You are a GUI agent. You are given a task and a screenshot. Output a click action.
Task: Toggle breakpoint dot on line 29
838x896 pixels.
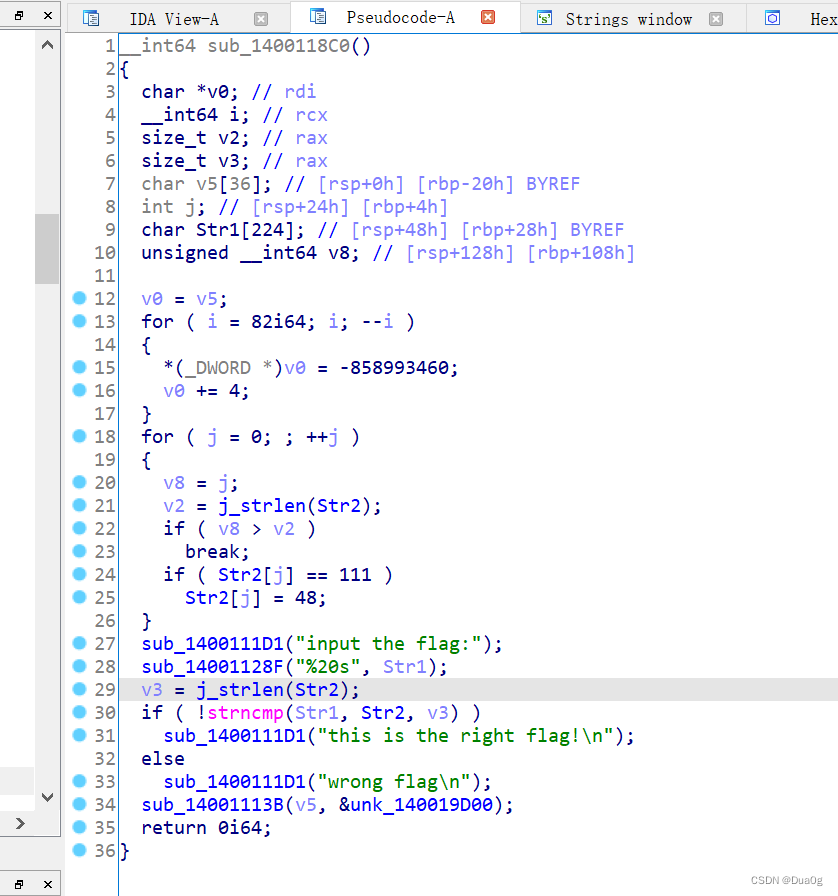click(79, 689)
